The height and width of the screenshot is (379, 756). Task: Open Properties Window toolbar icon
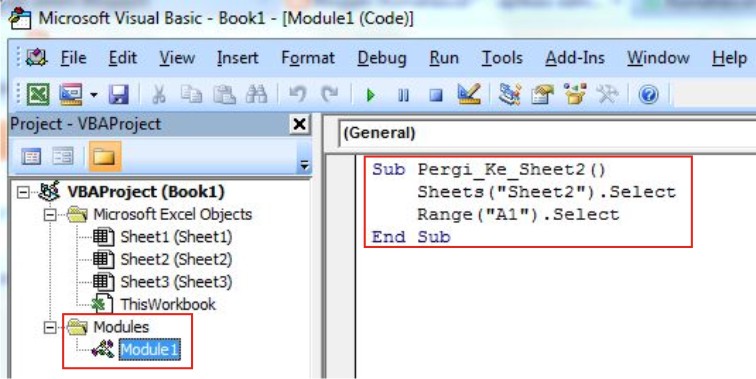click(542, 94)
